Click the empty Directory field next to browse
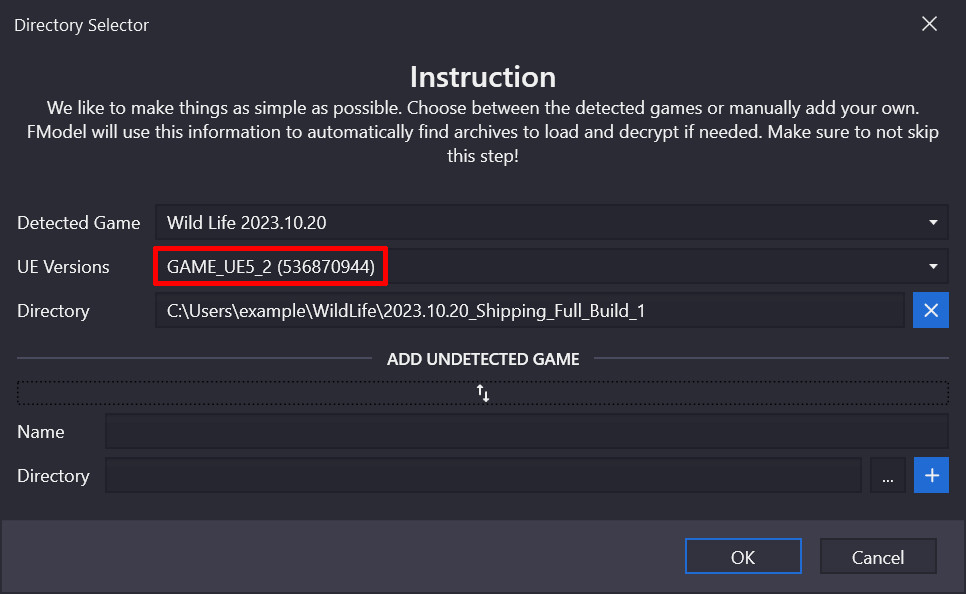 pyautogui.click(x=483, y=476)
